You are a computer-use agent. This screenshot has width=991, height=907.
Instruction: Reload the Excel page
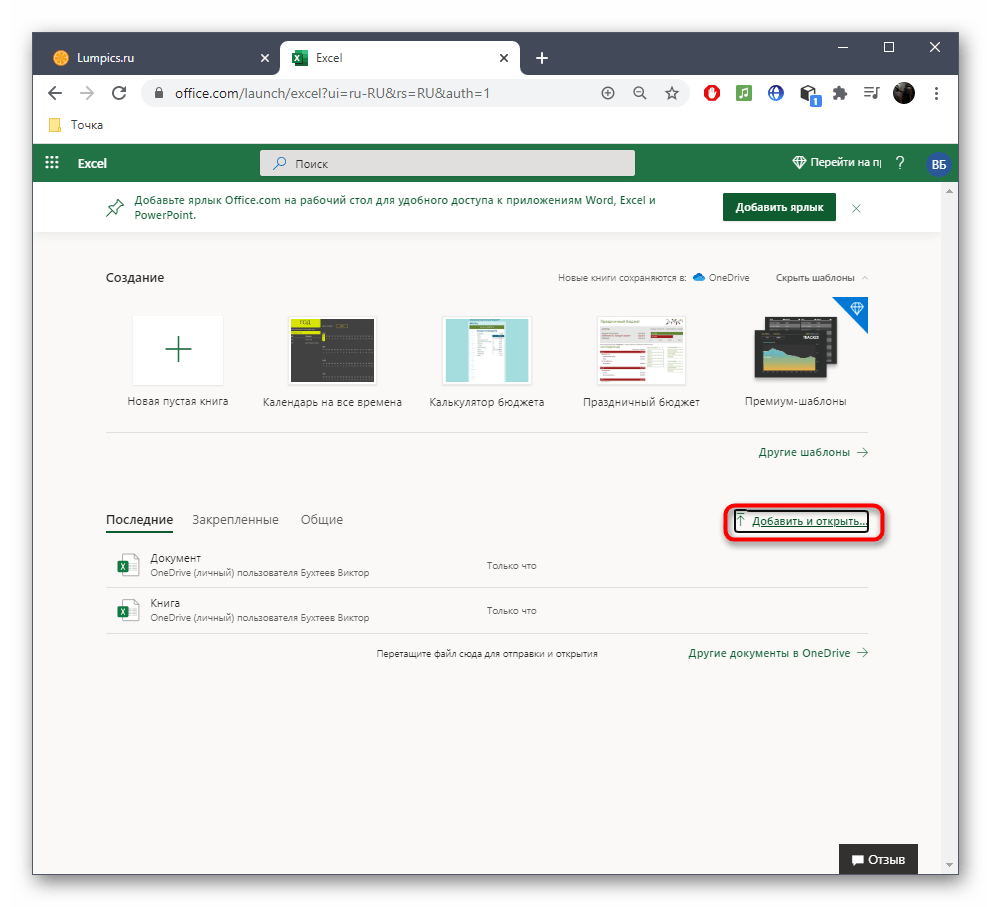point(119,94)
